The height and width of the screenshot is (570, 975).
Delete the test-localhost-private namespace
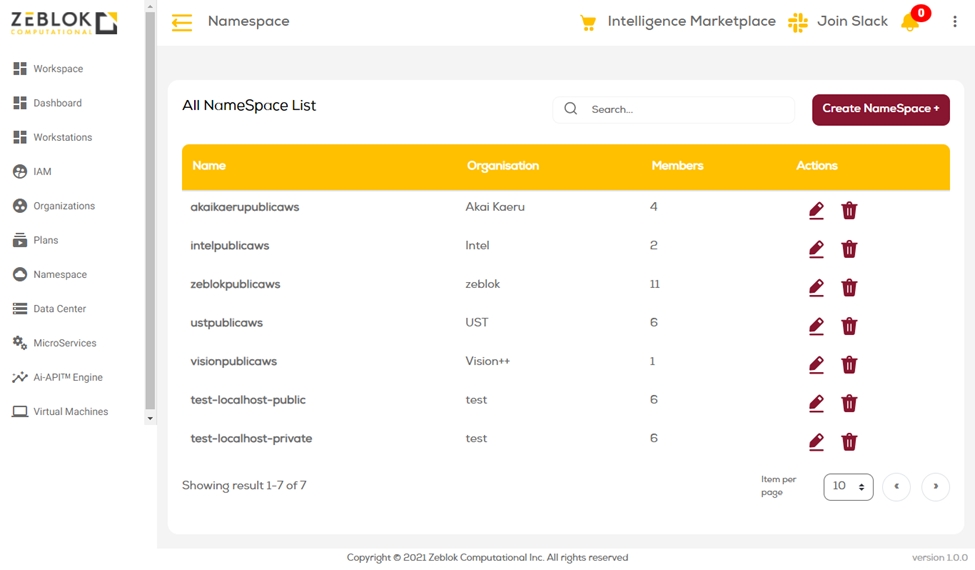click(849, 442)
